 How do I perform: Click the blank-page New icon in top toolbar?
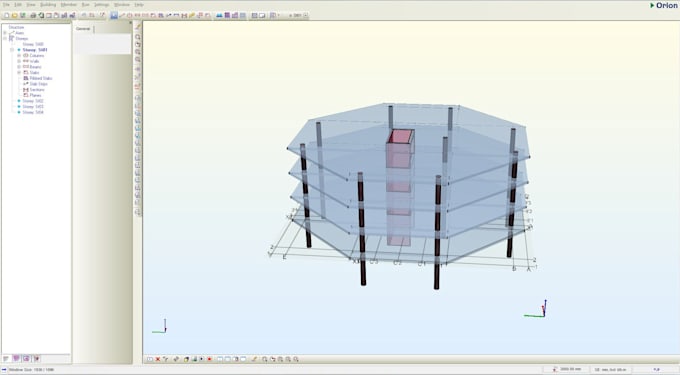click(x=7, y=15)
